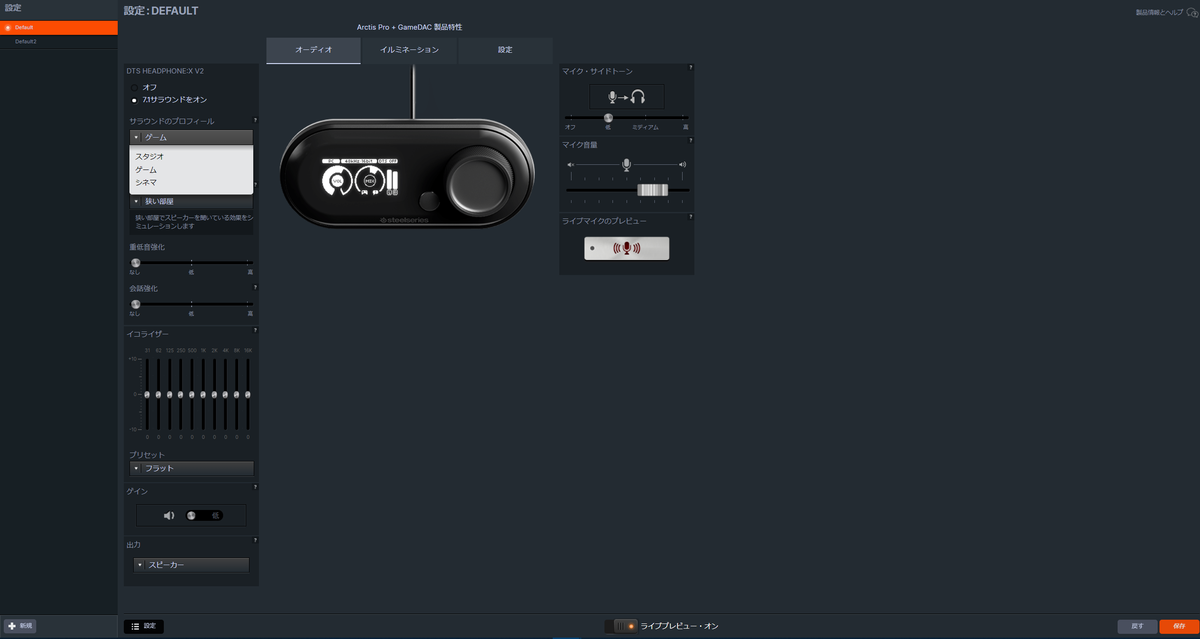Show help for the 出力 section

[255, 540]
